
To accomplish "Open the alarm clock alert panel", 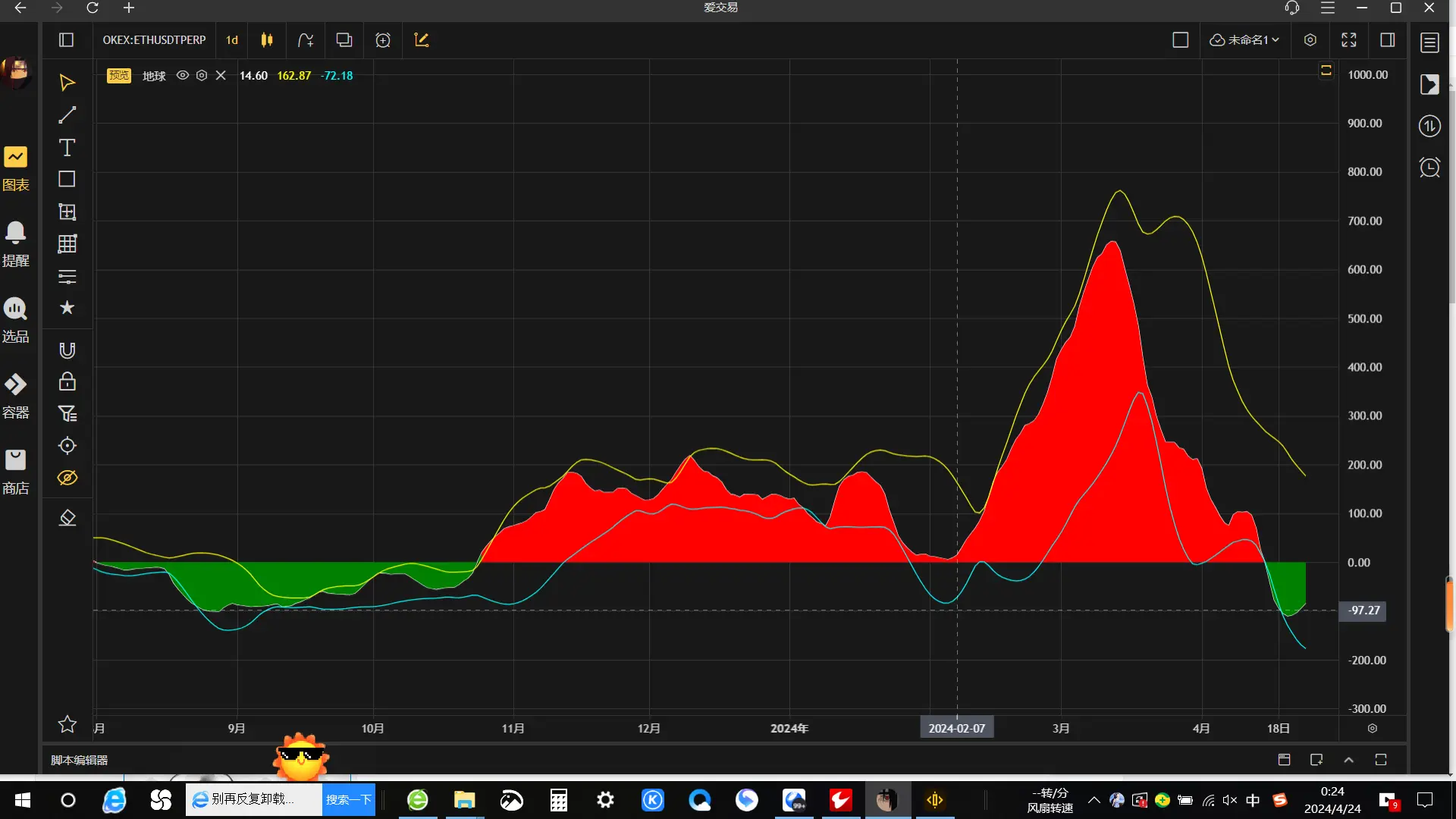I will click(1429, 167).
